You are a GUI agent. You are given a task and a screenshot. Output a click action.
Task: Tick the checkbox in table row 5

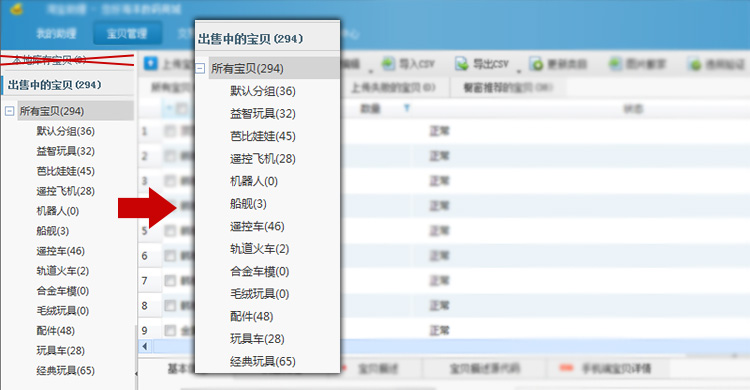pos(170,231)
